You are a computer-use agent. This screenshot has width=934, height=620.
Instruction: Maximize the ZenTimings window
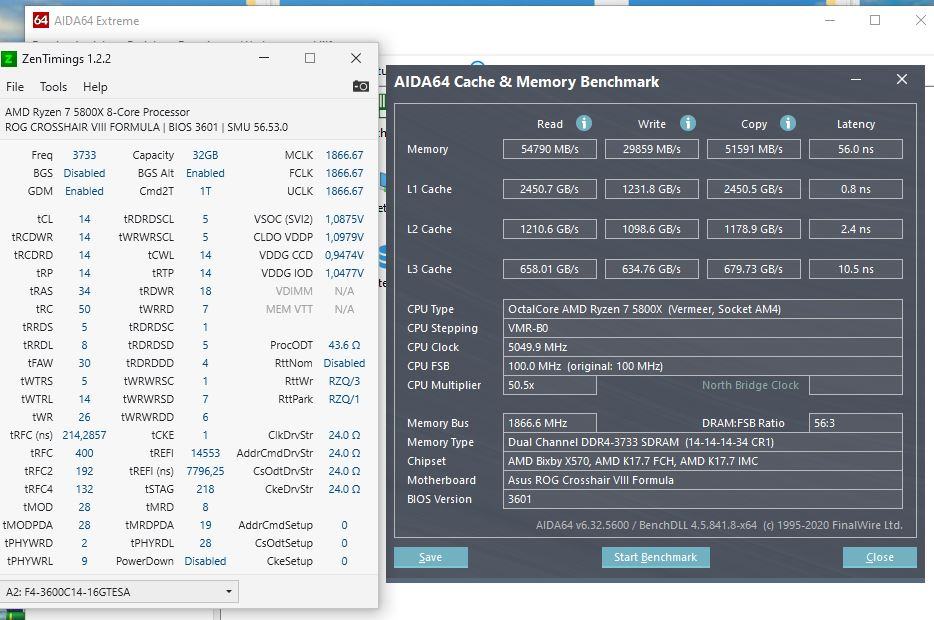click(310, 58)
